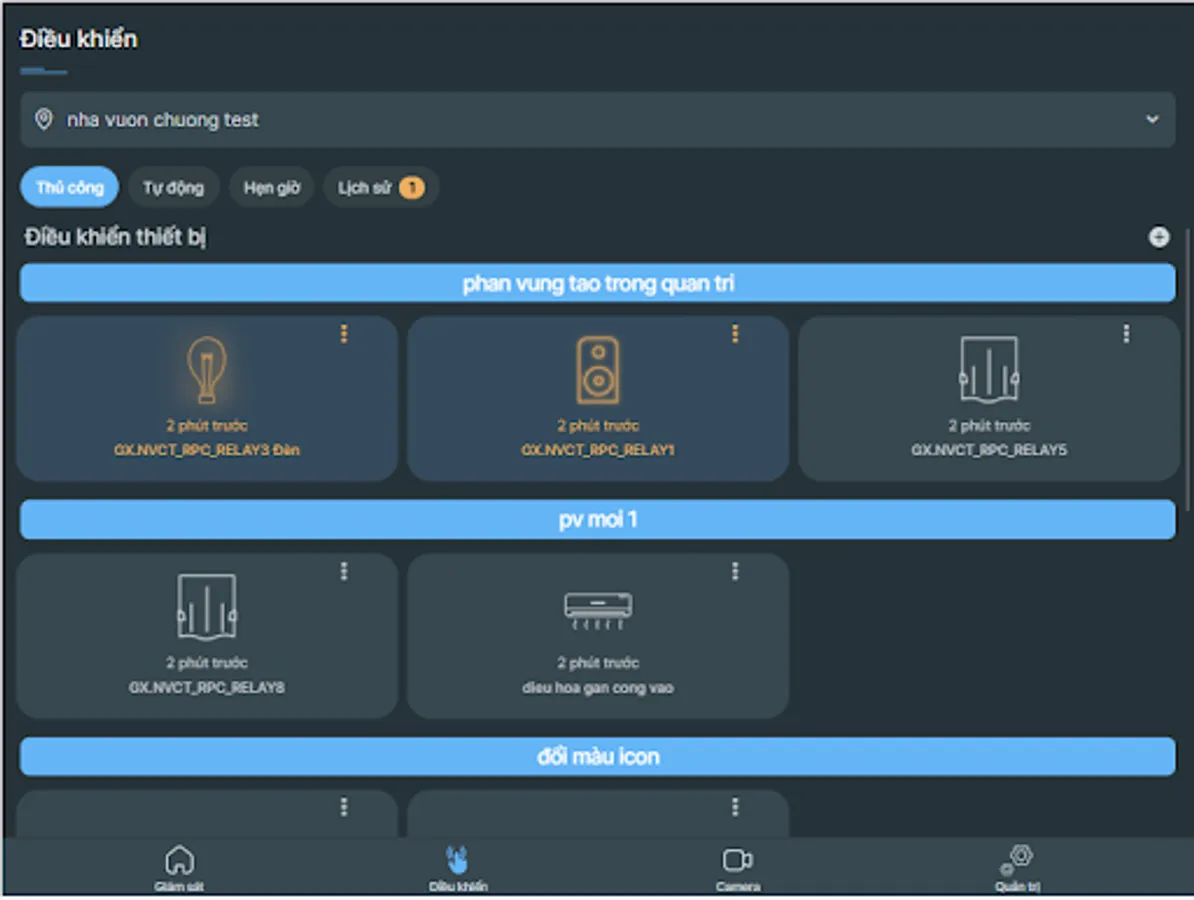Screen dimensions: 1194x900
Task: Add a new device with plus icon
Action: [x=1158, y=238]
